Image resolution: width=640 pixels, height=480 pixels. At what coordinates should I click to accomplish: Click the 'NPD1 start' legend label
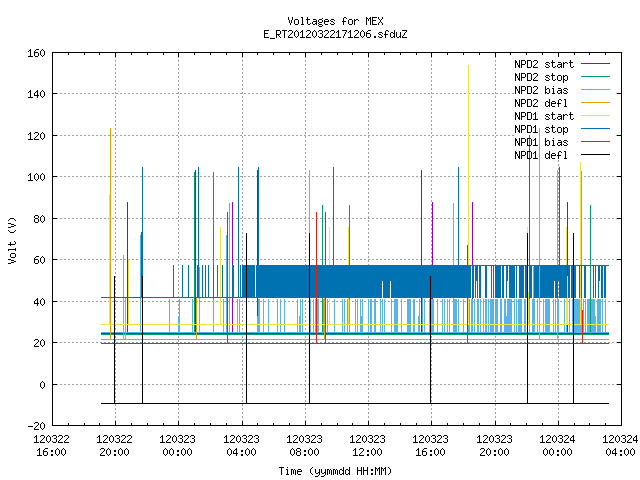pos(544,116)
